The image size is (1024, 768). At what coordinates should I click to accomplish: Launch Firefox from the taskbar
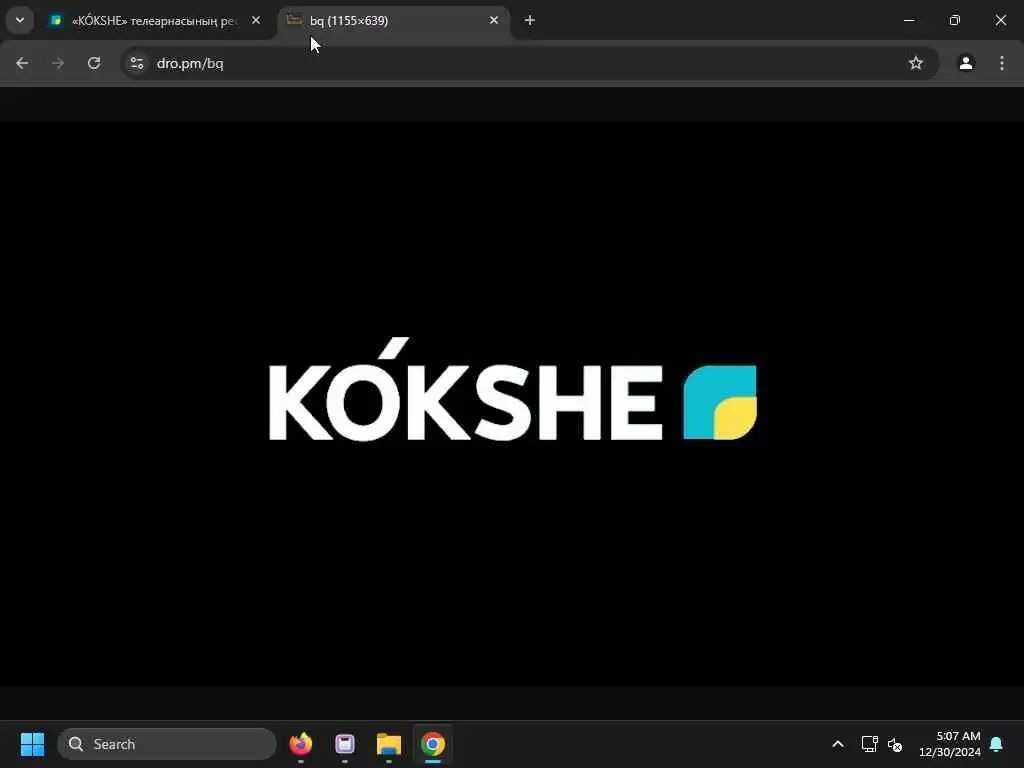300,744
